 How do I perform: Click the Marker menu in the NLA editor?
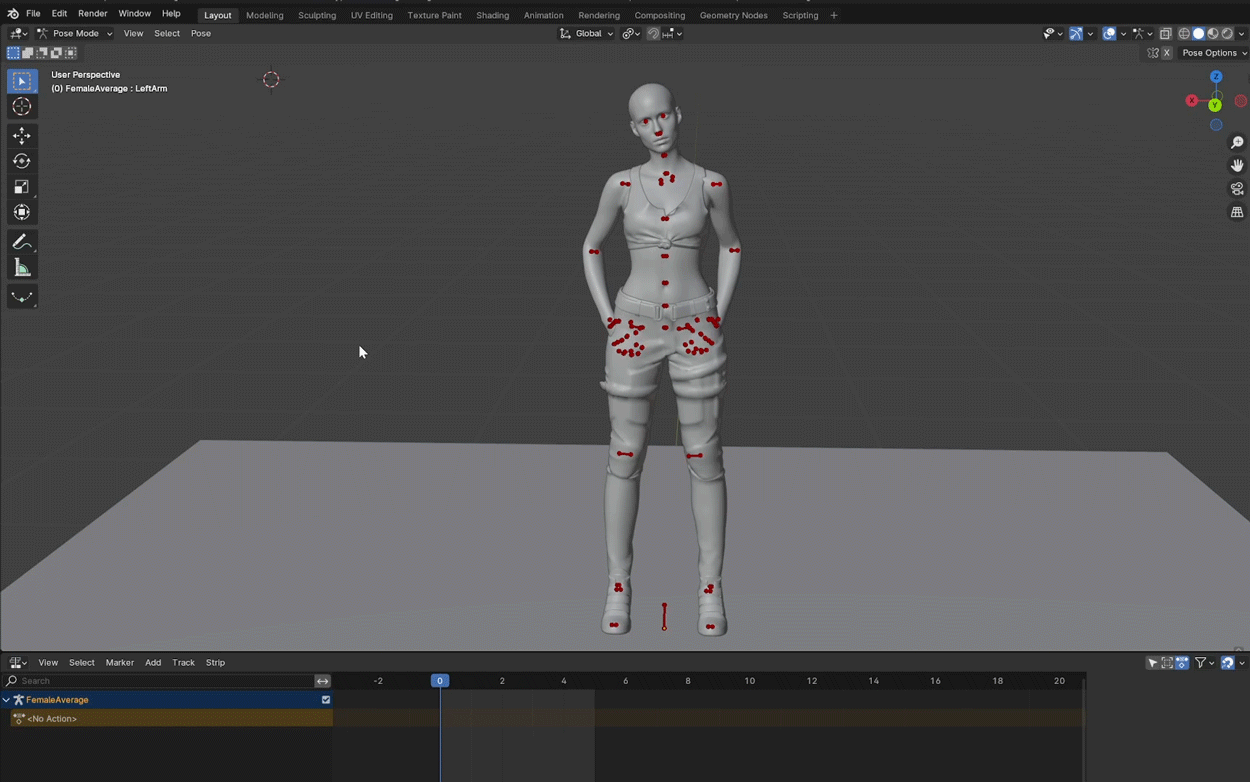119,663
